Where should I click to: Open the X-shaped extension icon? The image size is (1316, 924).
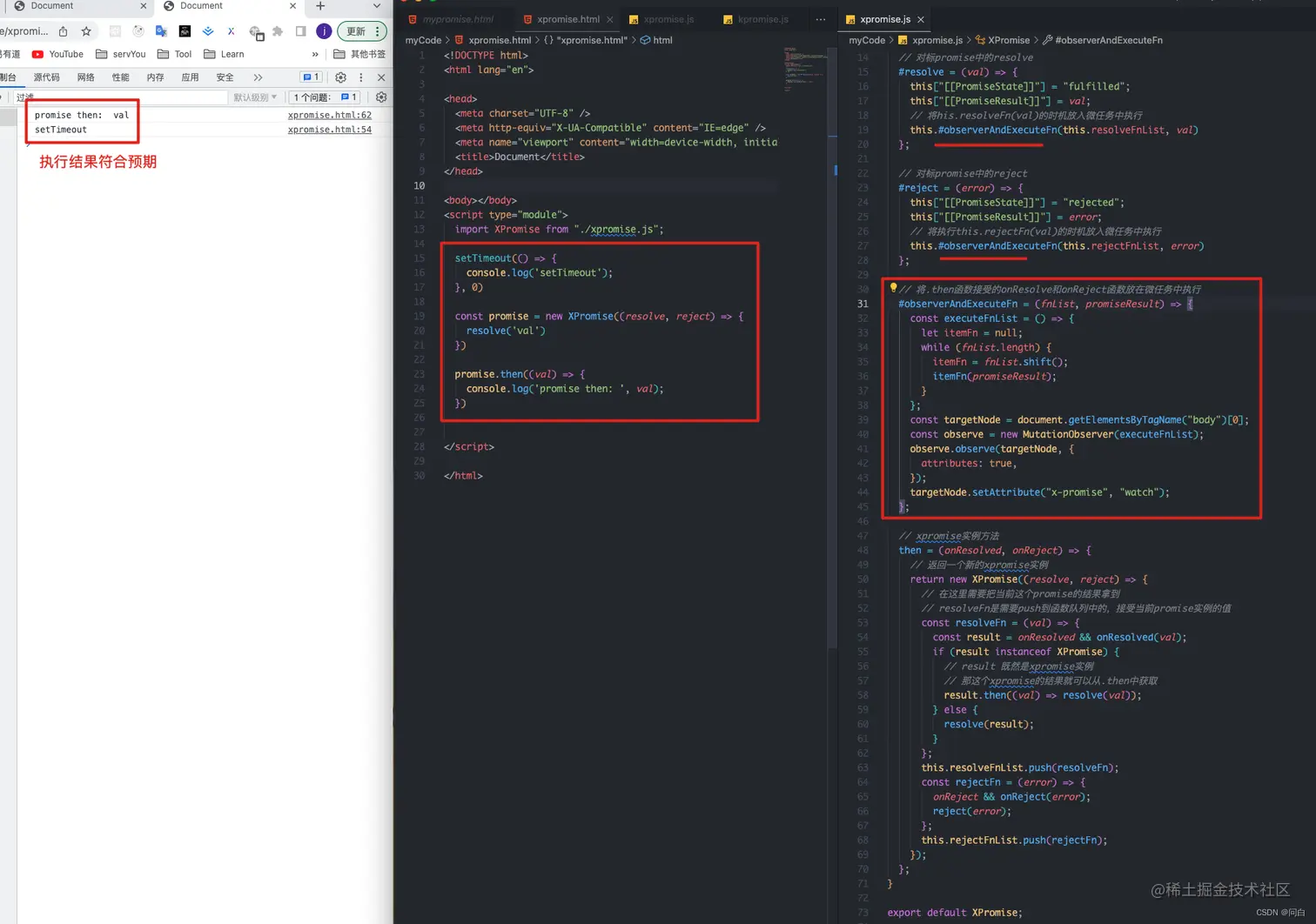pos(231,31)
